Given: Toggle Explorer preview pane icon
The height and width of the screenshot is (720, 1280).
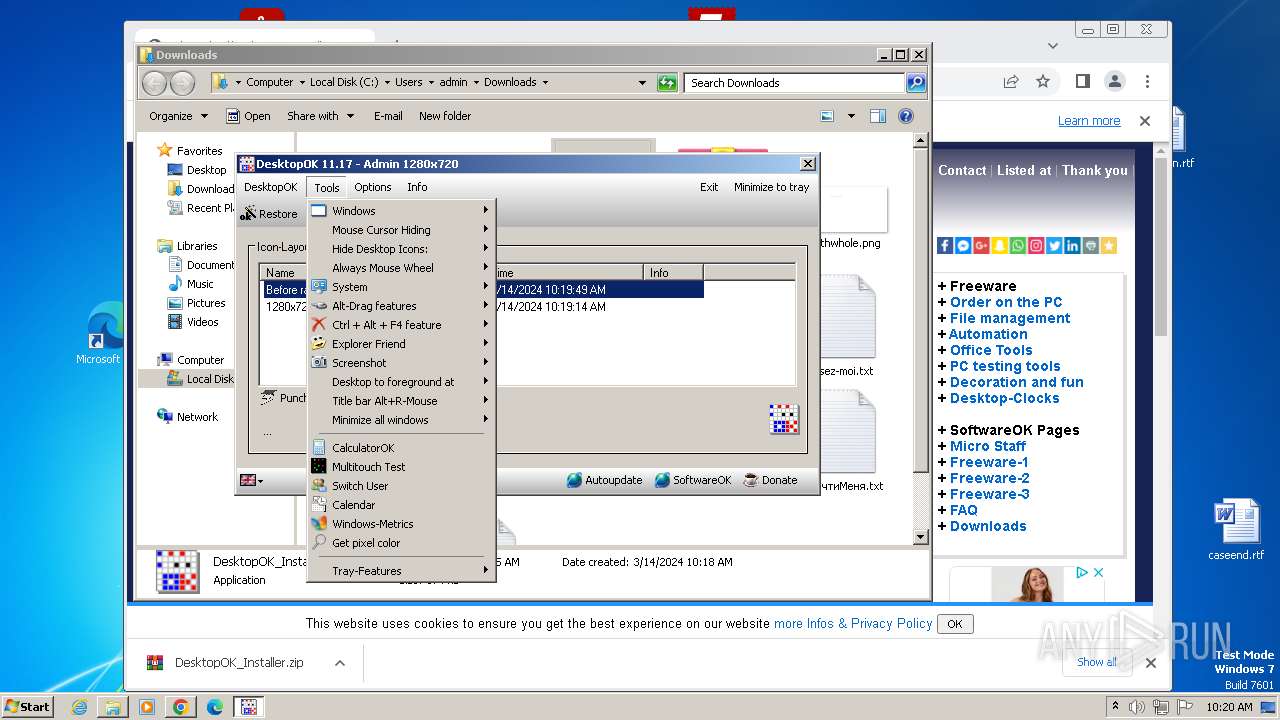Looking at the screenshot, I should pos(877,116).
